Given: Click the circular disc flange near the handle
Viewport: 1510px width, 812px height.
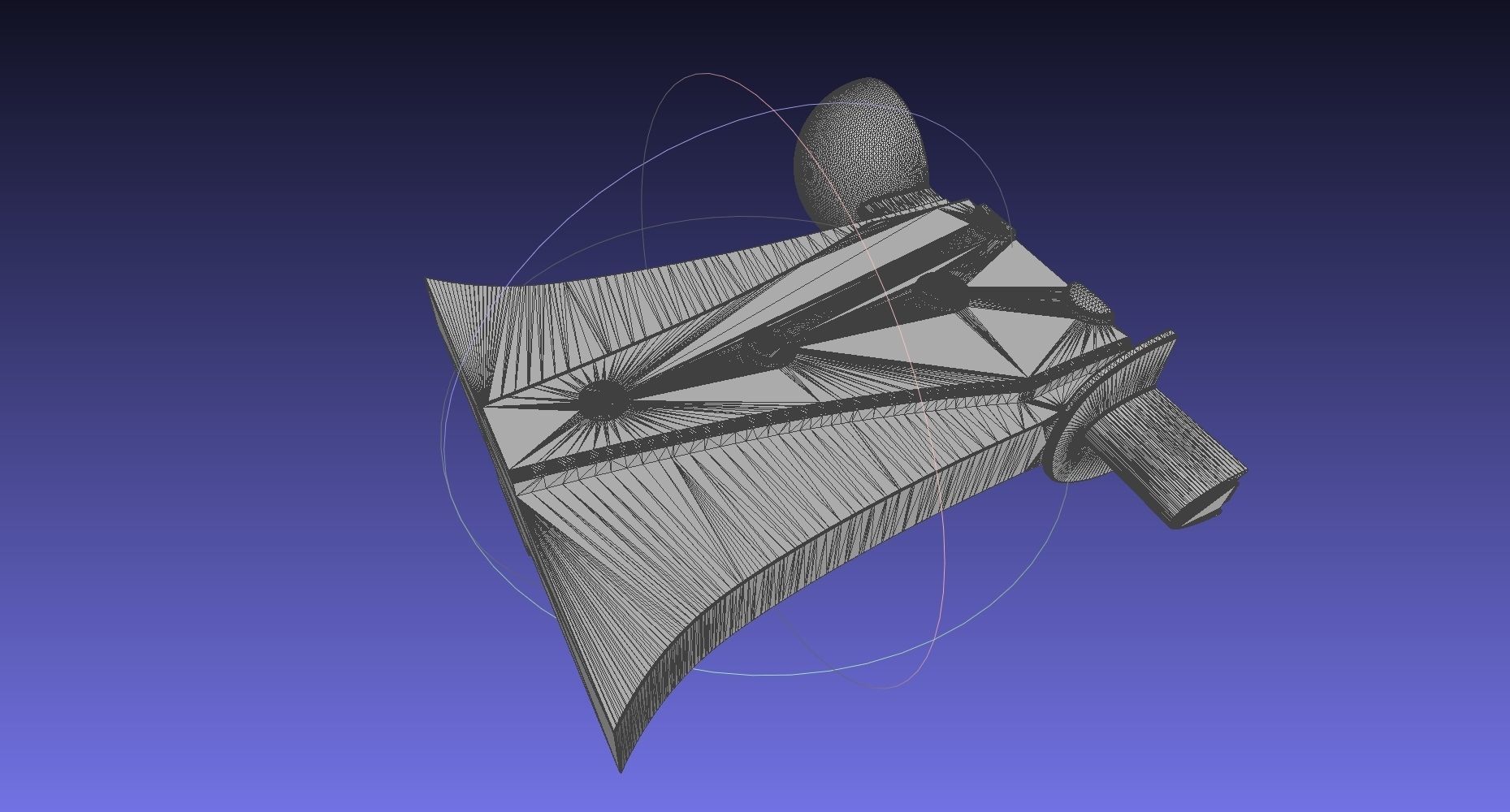Looking at the screenshot, I should [x=1109, y=406].
